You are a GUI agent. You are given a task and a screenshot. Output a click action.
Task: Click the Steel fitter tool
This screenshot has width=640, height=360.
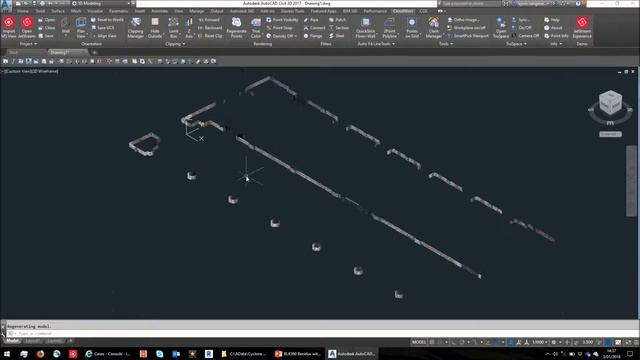coord(337,36)
